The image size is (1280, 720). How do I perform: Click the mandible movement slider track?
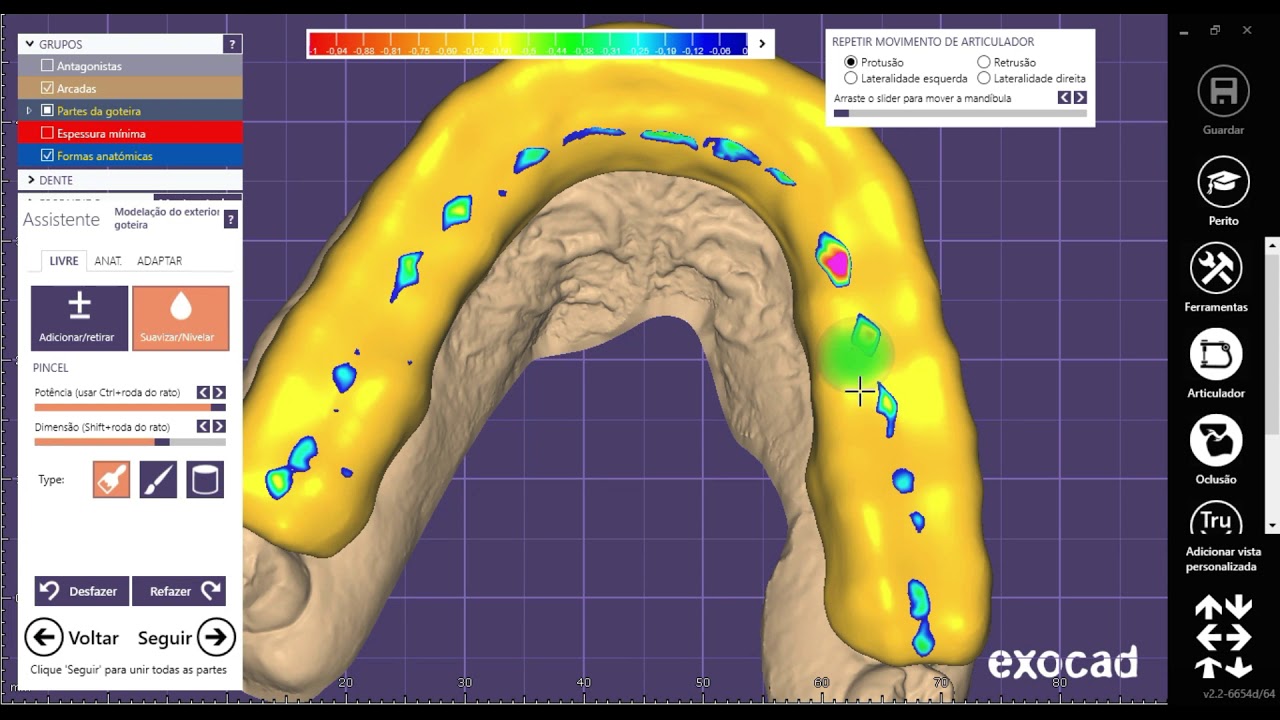960,113
